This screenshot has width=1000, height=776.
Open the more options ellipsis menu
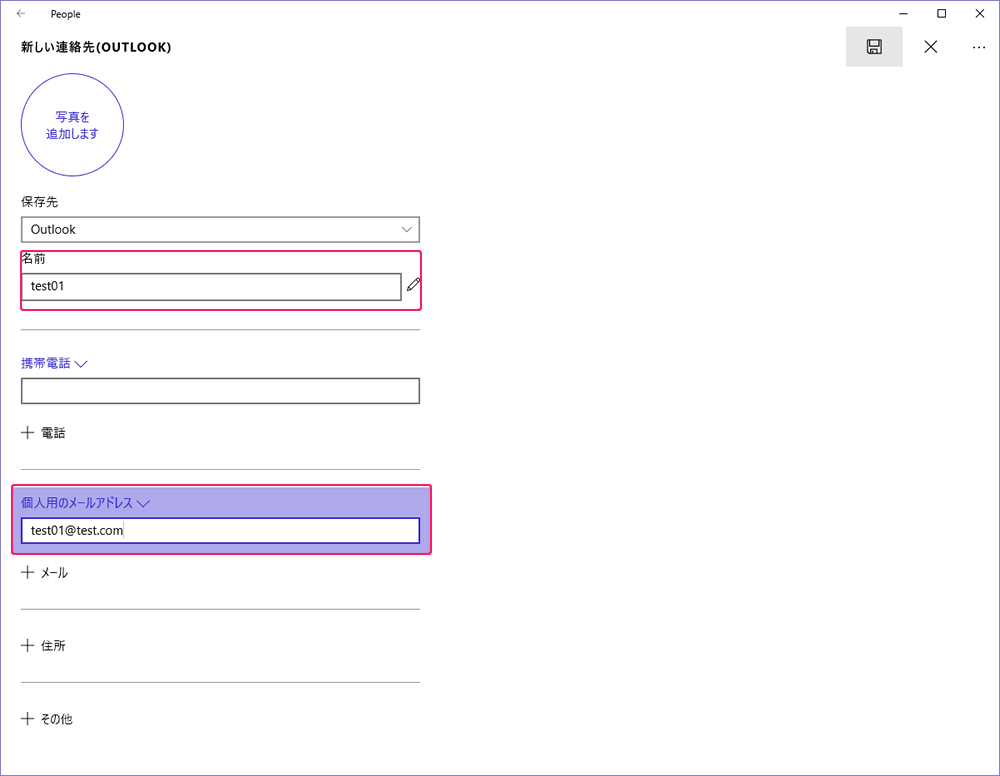979,47
